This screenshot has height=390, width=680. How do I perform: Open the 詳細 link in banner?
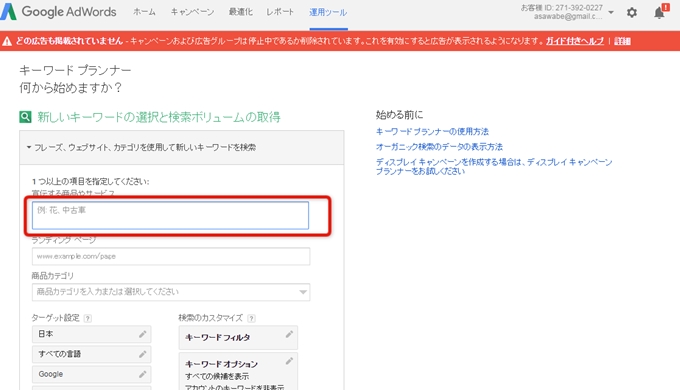click(622, 41)
